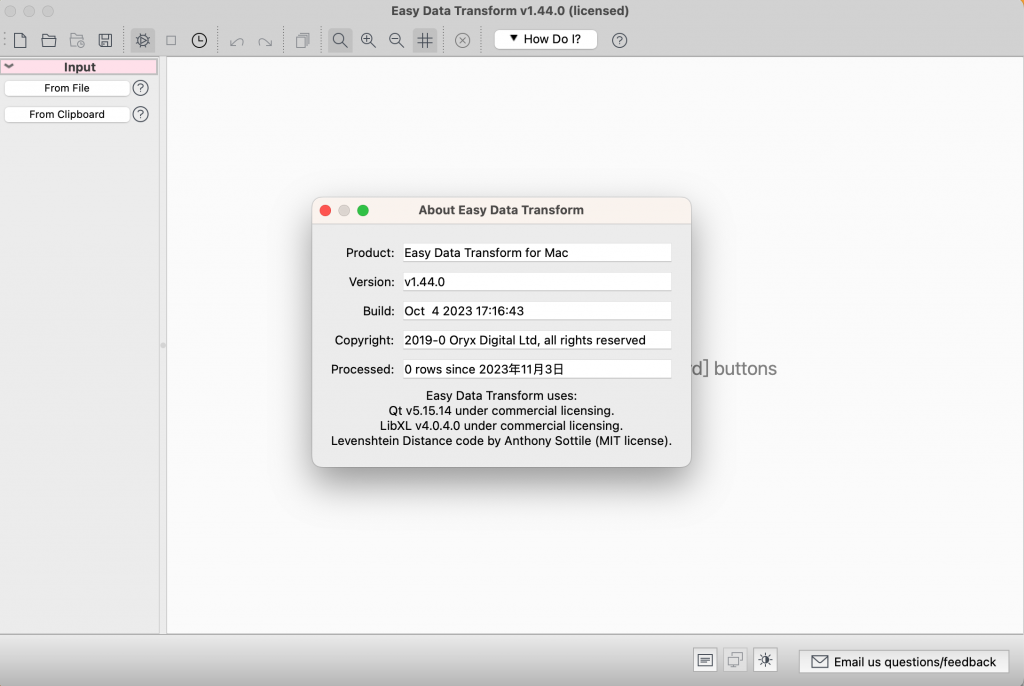Redo the last action
Screen dimensions: 1024x686
pos(265,40)
